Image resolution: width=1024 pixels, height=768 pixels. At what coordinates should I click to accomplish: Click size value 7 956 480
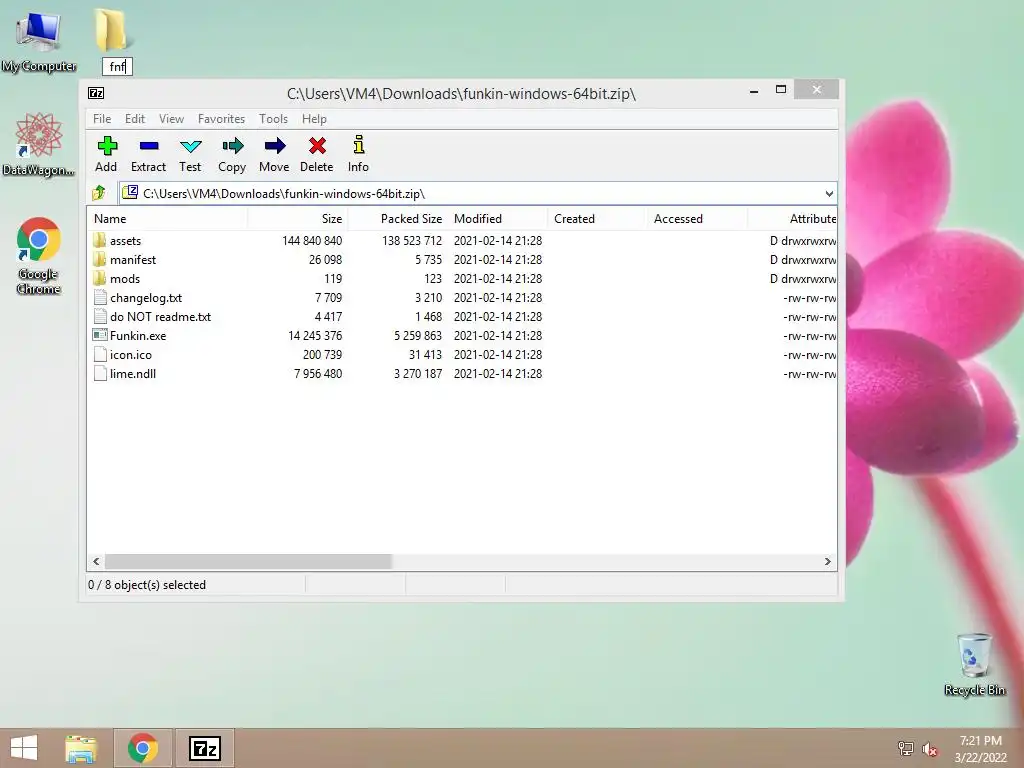pyautogui.click(x=318, y=374)
